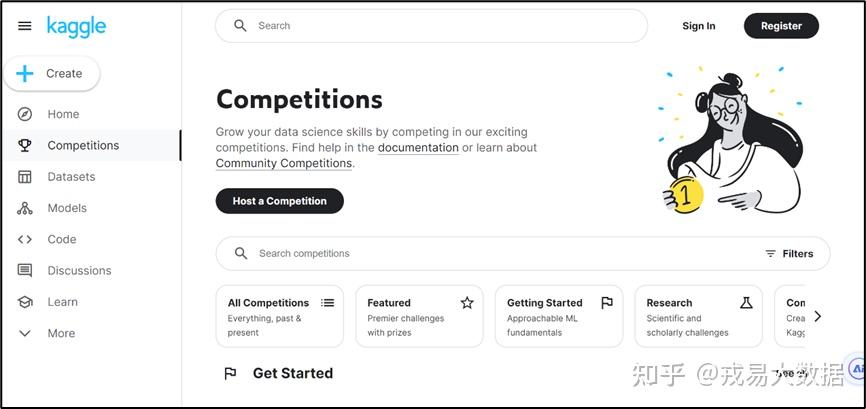866x409 pixels.
Task: Select the Research category card
Action: pyautogui.click(x=699, y=316)
